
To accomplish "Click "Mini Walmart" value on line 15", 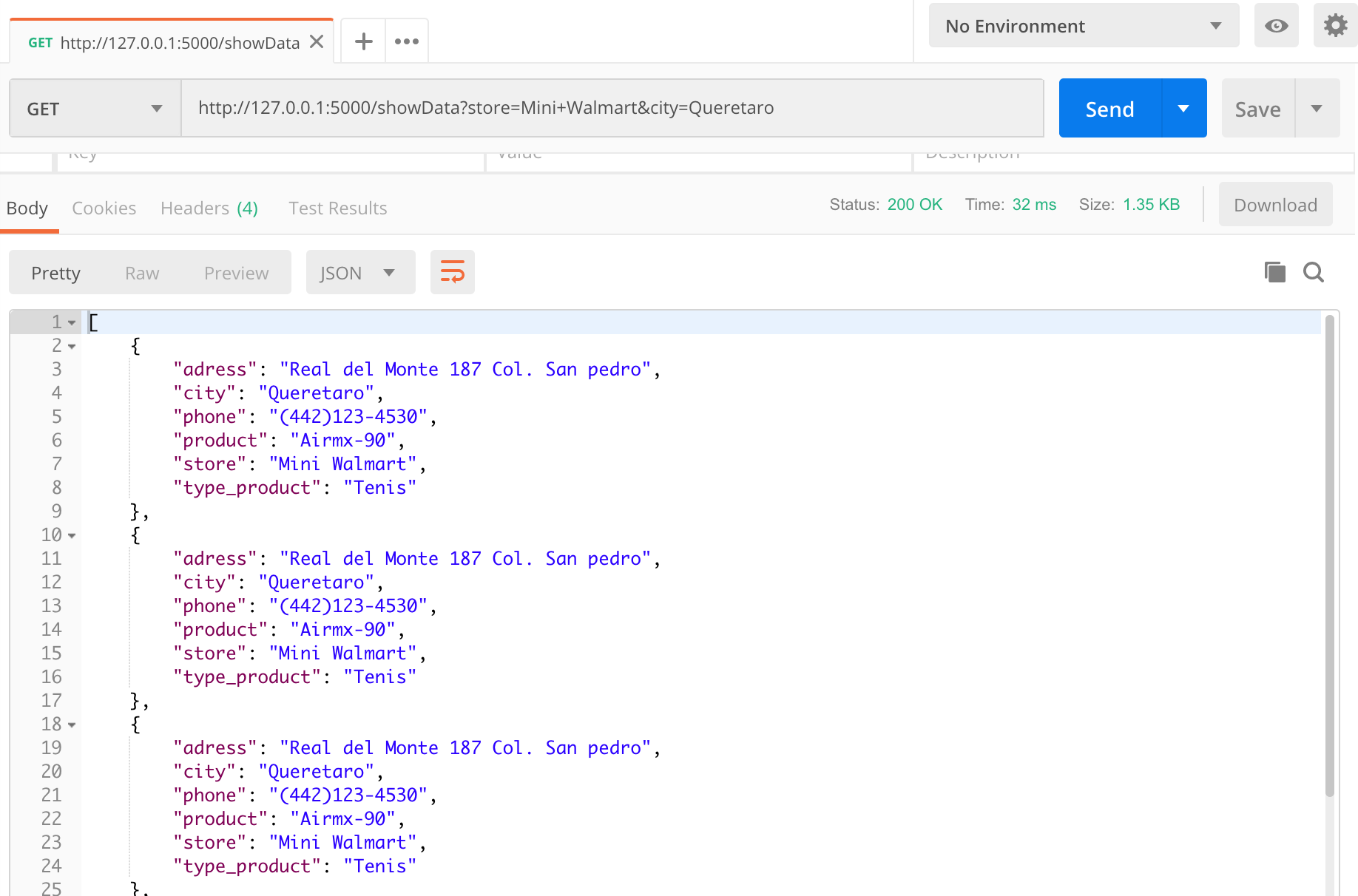I will tap(343, 654).
